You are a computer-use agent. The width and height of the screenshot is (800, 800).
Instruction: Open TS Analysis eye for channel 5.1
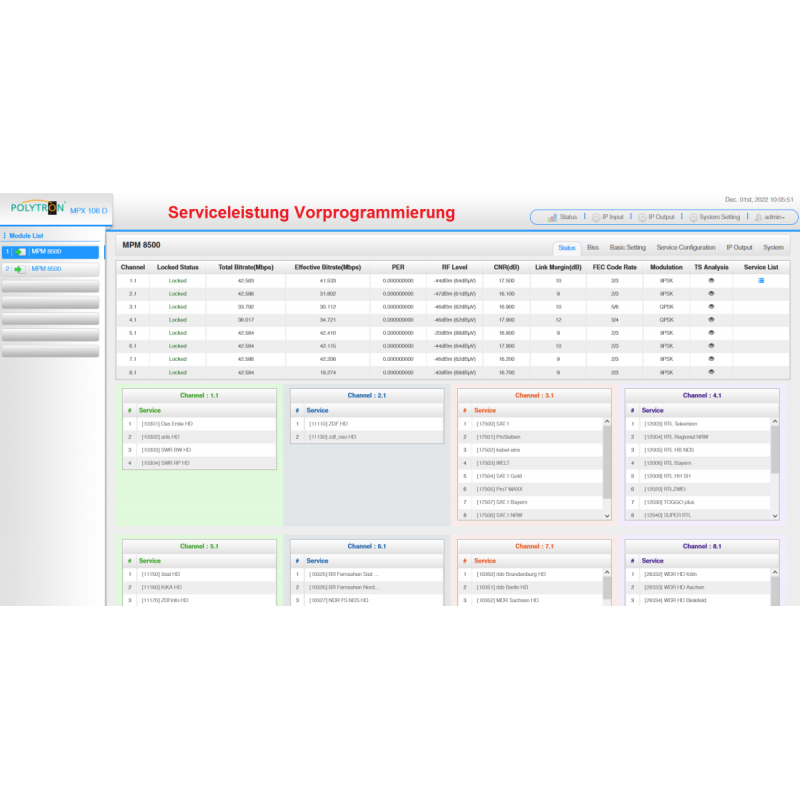pos(711,333)
